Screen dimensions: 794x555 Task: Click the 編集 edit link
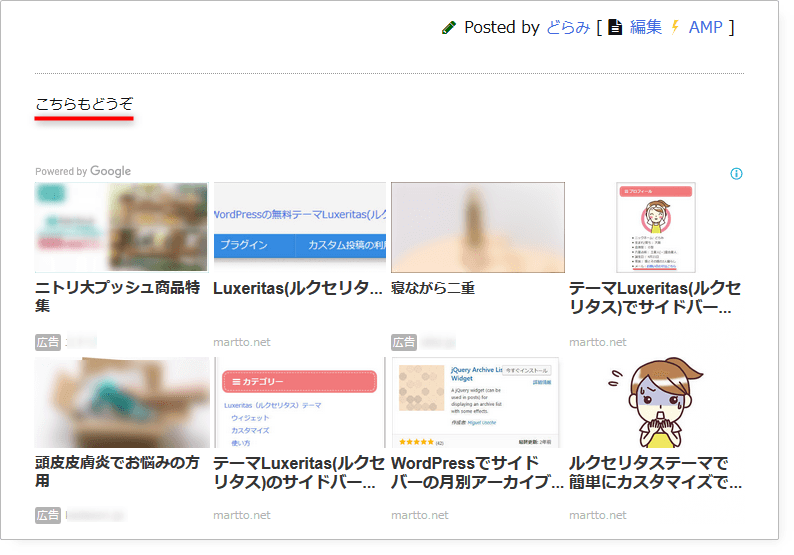(645, 28)
